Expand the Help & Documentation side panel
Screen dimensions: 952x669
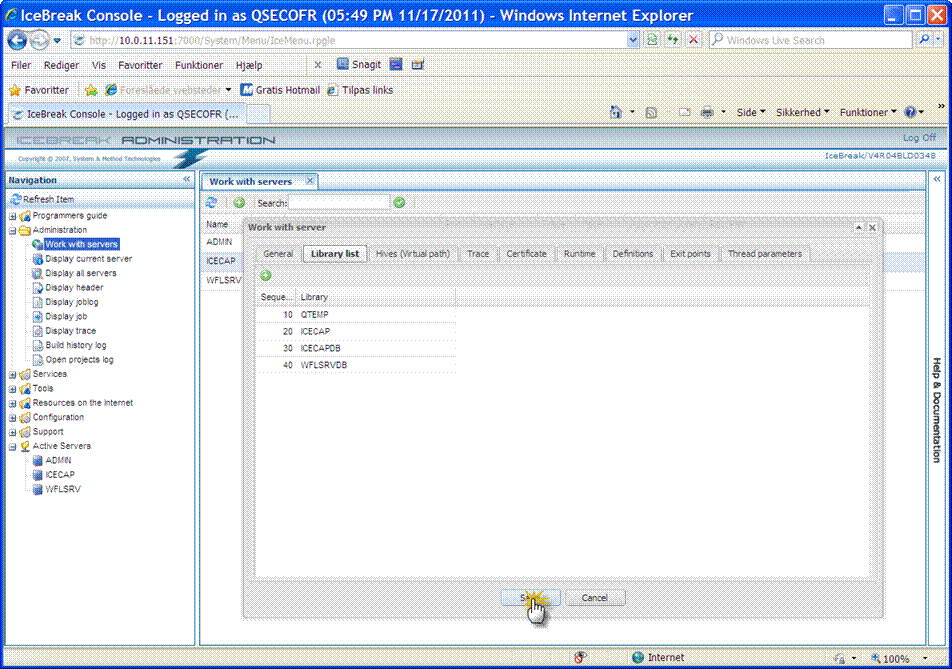click(937, 179)
